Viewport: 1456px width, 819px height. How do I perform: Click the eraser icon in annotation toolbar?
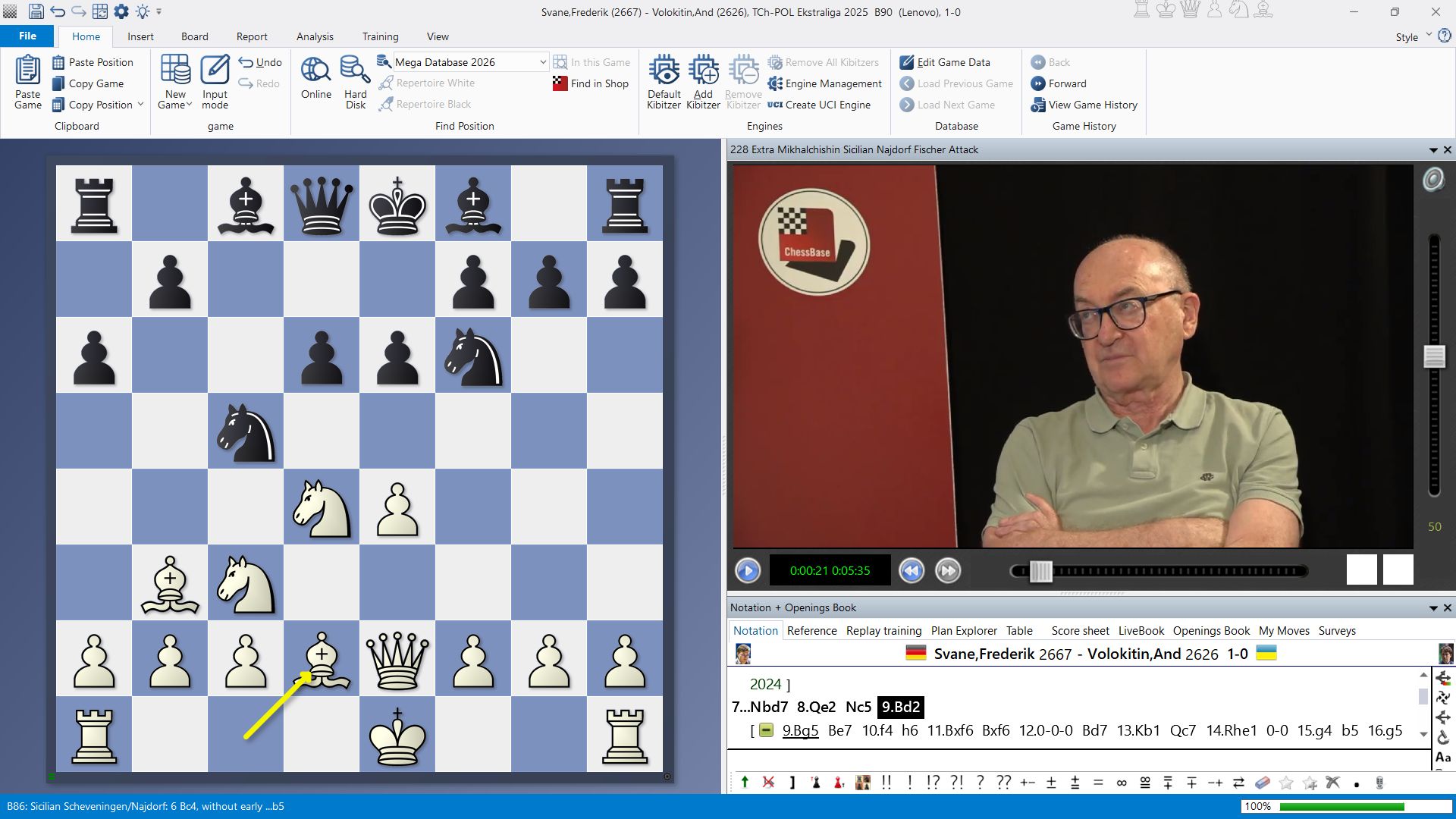pos(1263,783)
